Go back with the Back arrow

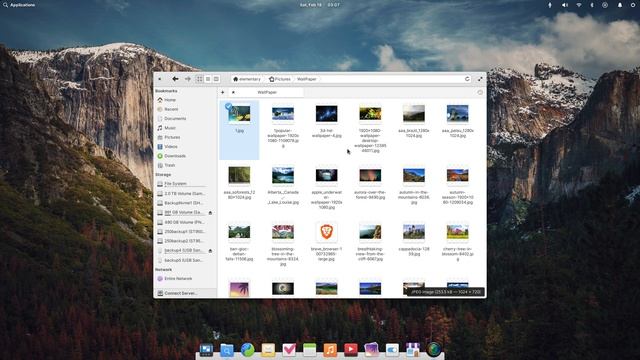175,79
